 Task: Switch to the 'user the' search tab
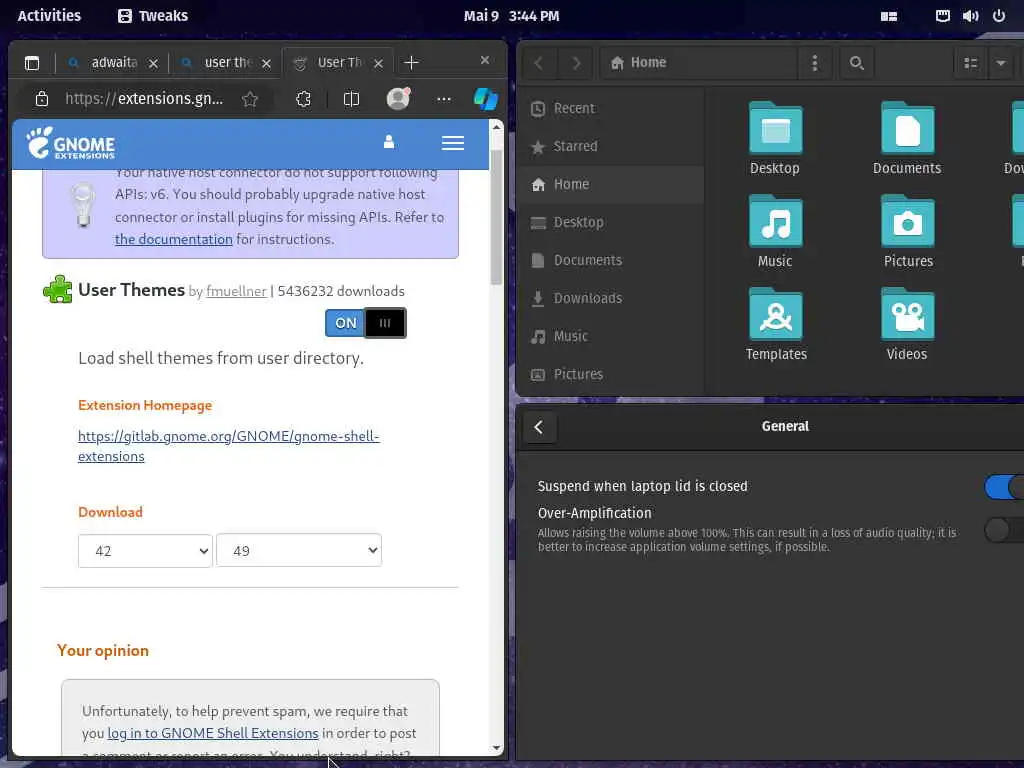pyautogui.click(x=225, y=63)
